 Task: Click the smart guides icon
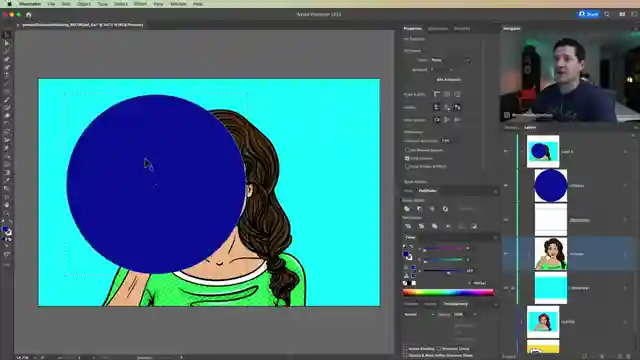coord(457,107)
